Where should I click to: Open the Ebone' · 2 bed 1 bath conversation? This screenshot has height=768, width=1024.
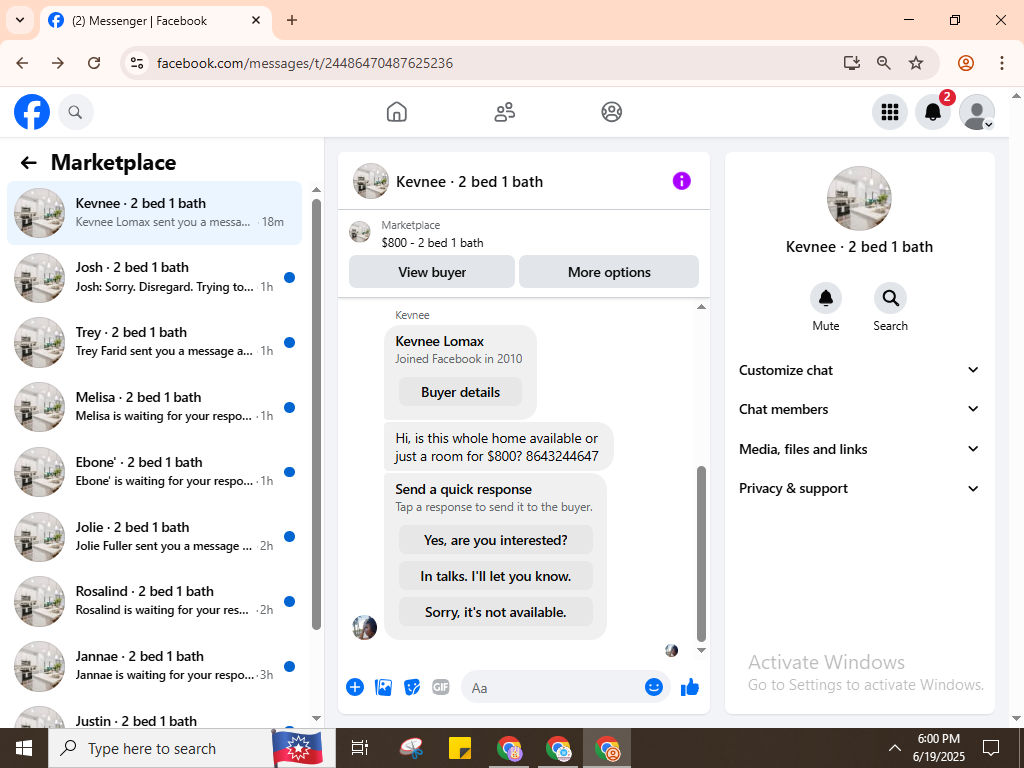click(x=155, y=472)
